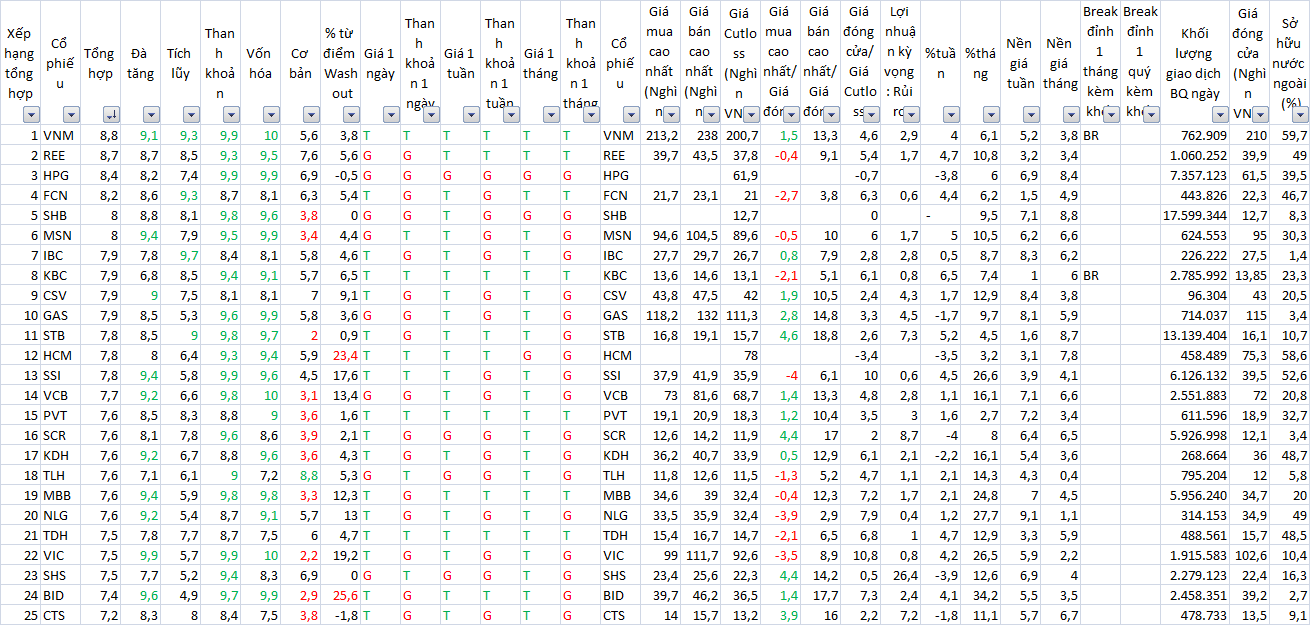This screenshot has height=625, width=1310.
Task: Open the % từ điểm Wash out filter
Action: click(x=351, y=115)
